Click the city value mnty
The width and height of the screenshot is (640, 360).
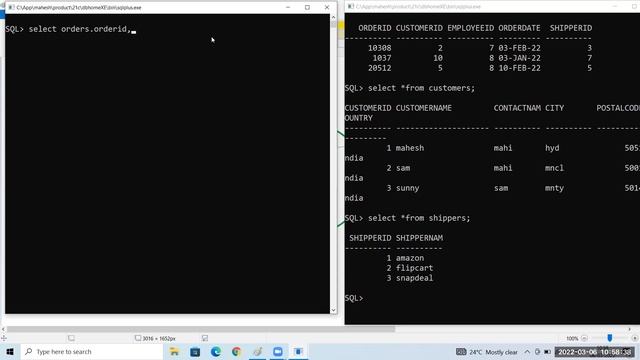pos(554,188)
